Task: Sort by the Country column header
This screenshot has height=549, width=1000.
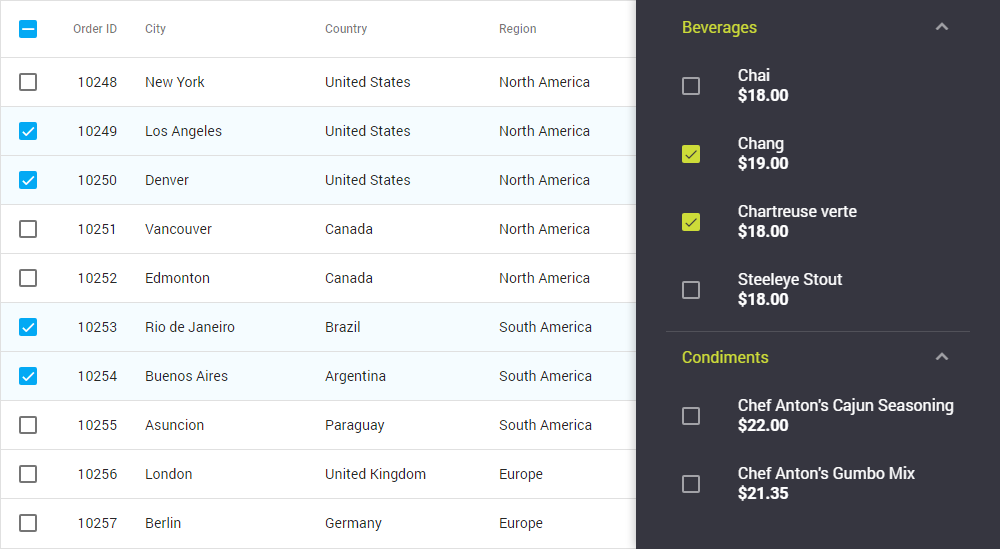Action: tap(346, 29)
